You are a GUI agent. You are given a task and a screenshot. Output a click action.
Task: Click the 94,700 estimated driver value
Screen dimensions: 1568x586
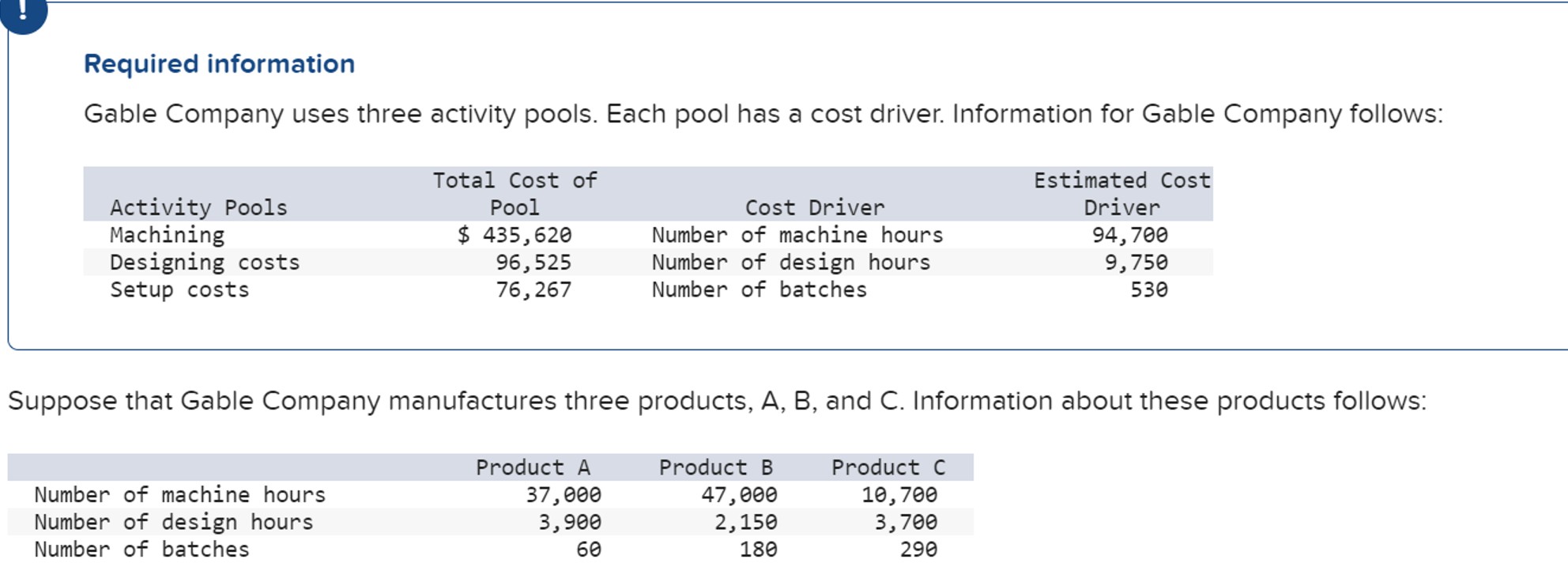(1130, 235)
